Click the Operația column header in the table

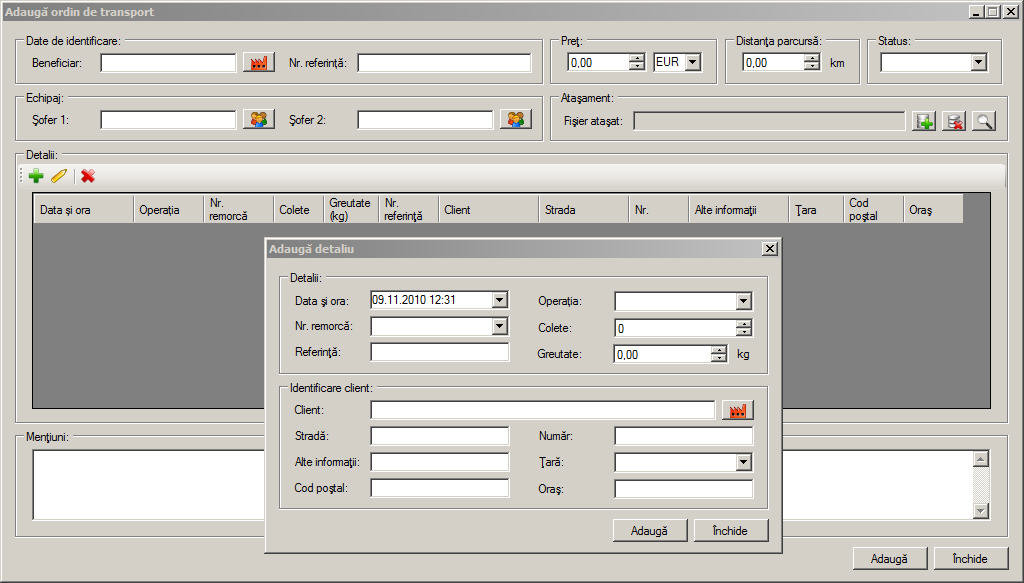[168, 210]
